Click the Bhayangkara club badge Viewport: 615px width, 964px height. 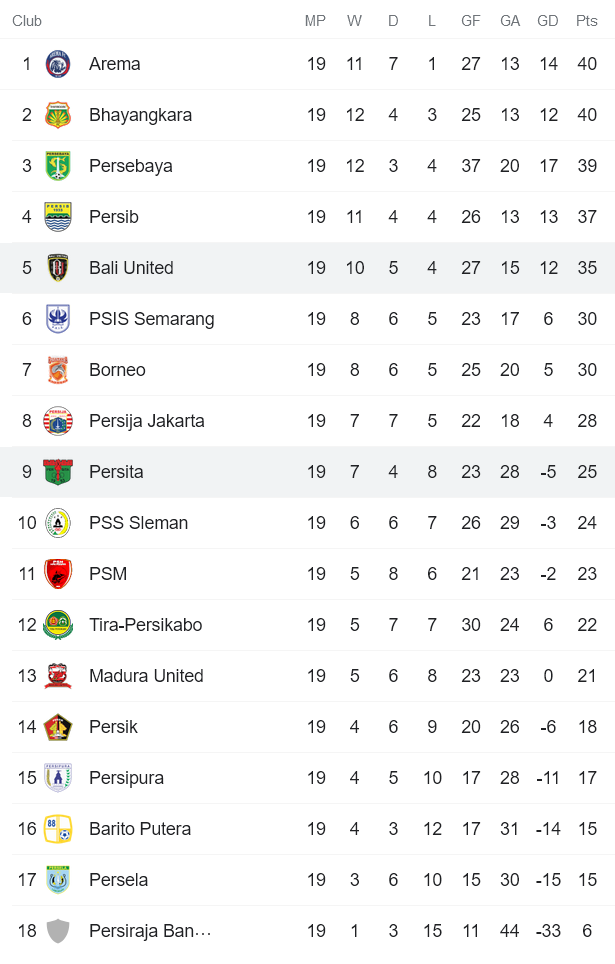pos(59,114)
